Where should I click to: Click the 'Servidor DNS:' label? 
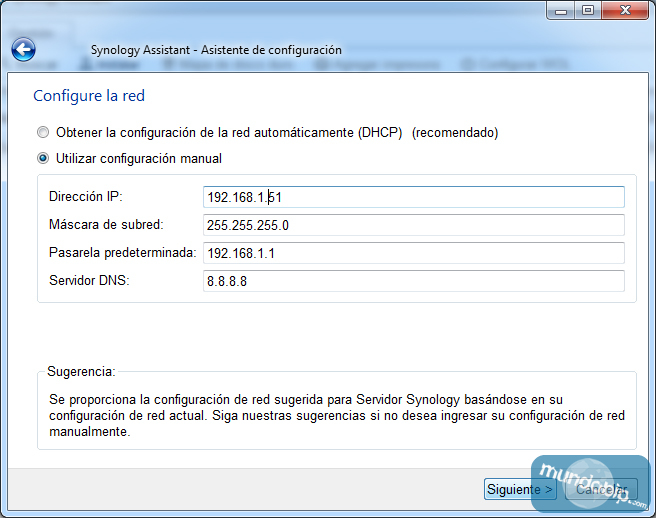(x=89, y=280)
